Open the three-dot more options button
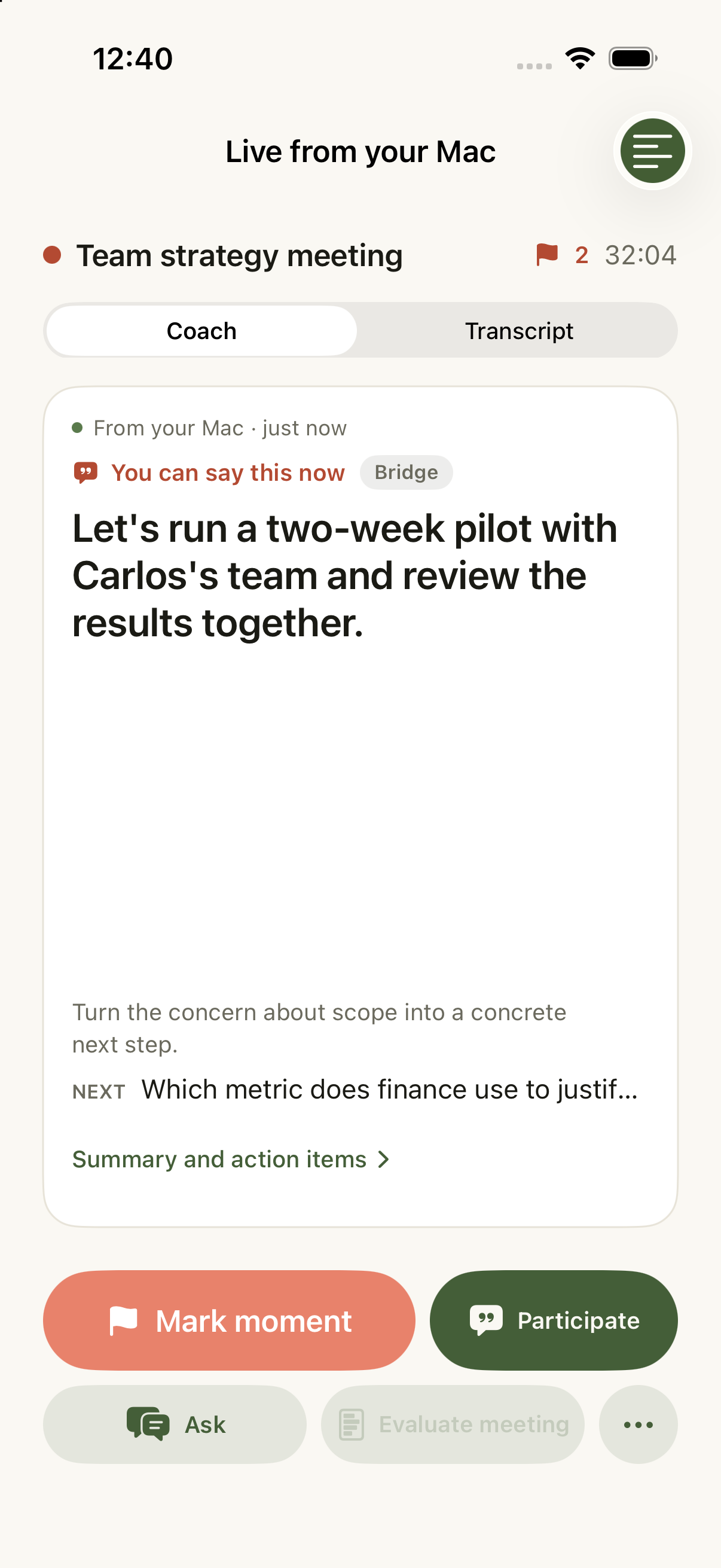Screen dimensions: 721x1568 [638, 1424]
